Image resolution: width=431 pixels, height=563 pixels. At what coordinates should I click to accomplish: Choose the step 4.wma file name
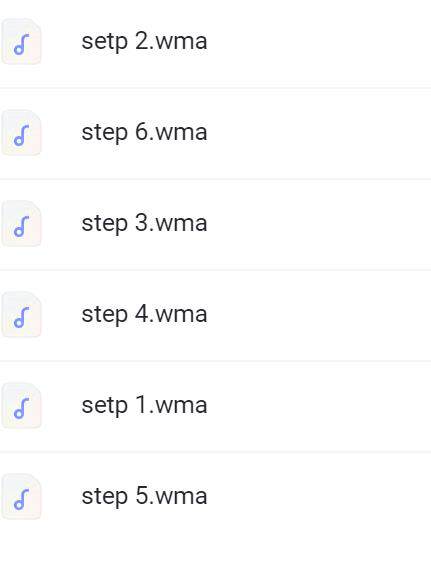coord(144,314)
